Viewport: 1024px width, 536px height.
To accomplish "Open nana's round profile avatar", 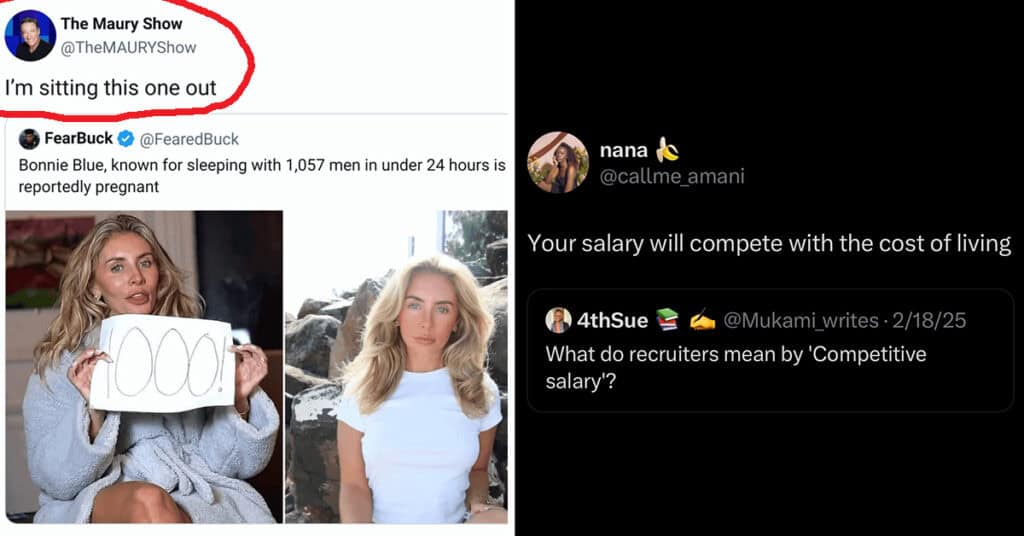I will pyautogui.click(x=558, y=163).
